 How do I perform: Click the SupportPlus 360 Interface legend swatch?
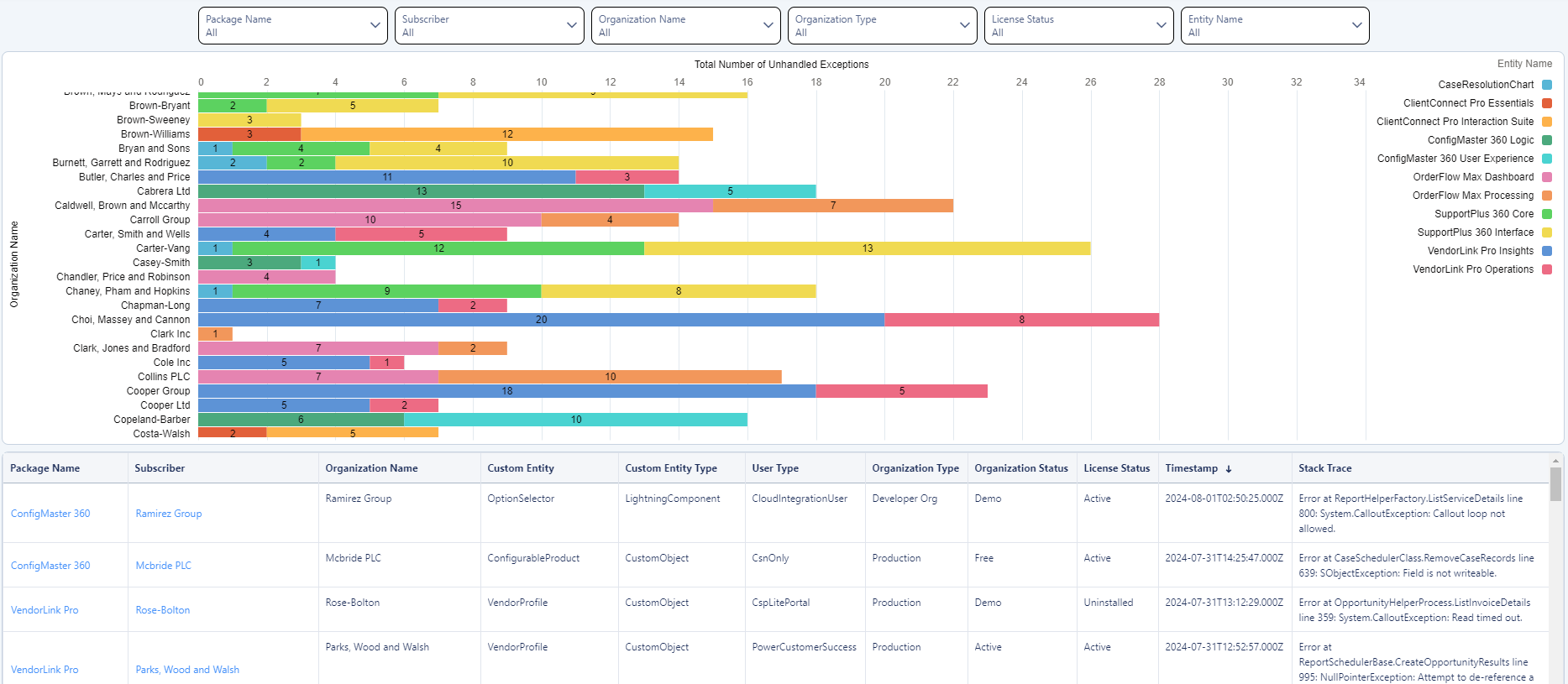tap(1547, 232)
